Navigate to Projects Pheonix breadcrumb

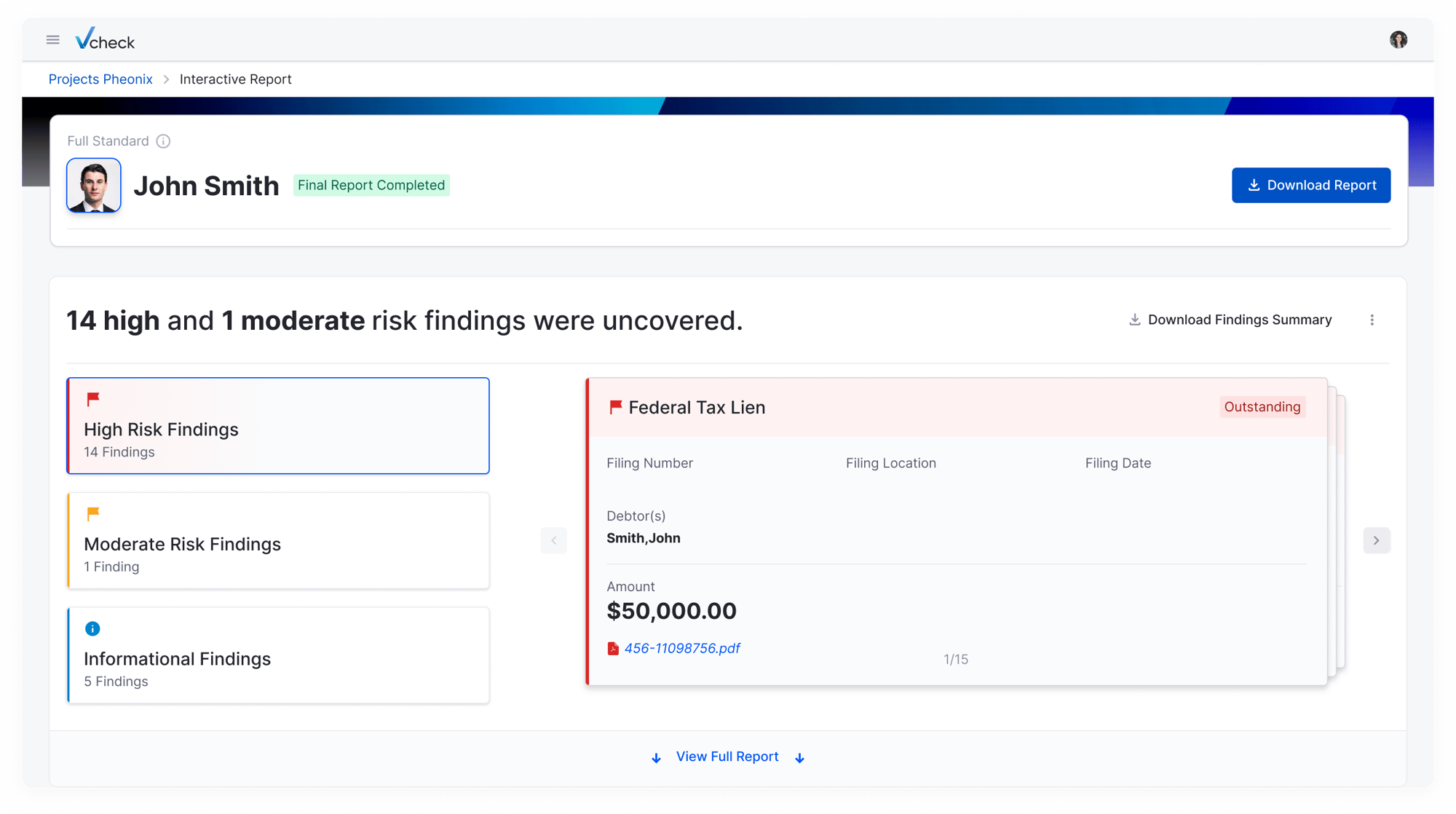click(100, 79)
